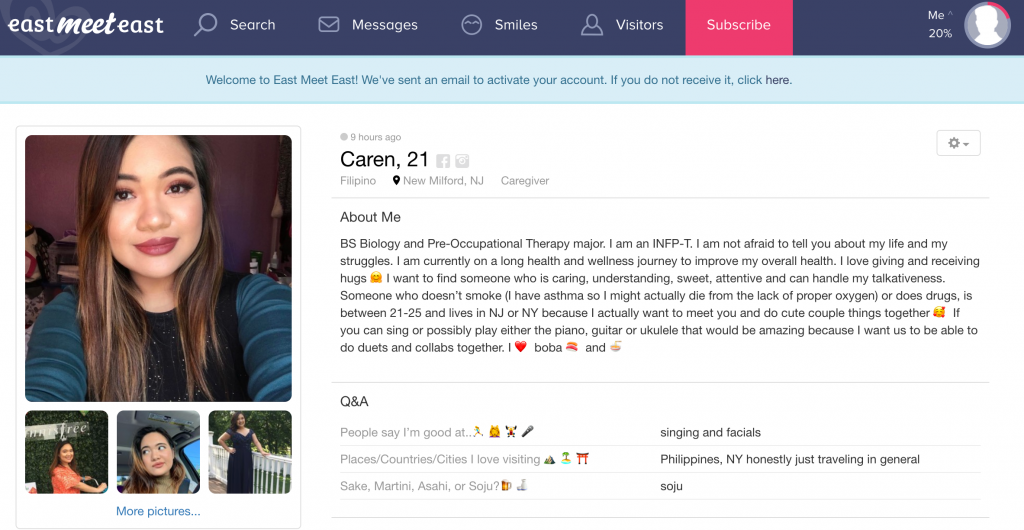
Task: Click the Instagram icon beside Caren's name
Action: [462, 161]
